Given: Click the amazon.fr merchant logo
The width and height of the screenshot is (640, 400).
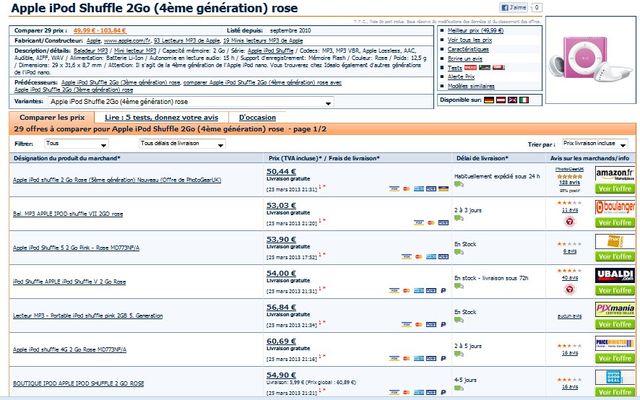Looking at the screenshot, I should click(615, 173).
